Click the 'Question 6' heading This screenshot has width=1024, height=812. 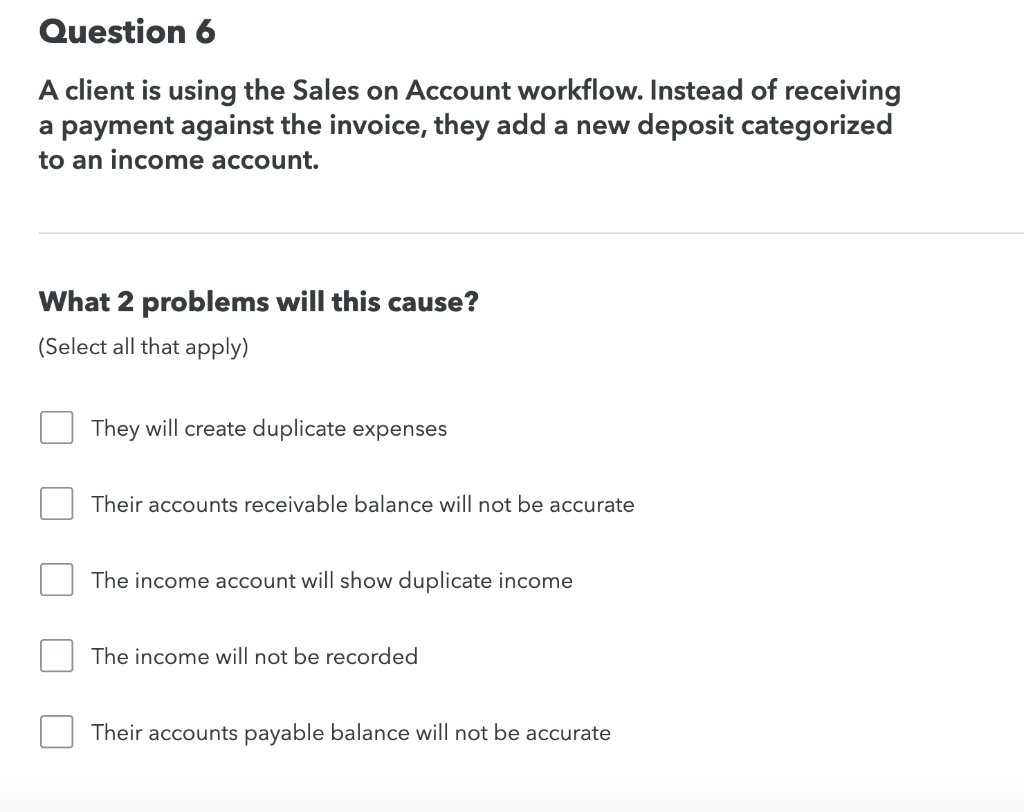pos(127,31)
